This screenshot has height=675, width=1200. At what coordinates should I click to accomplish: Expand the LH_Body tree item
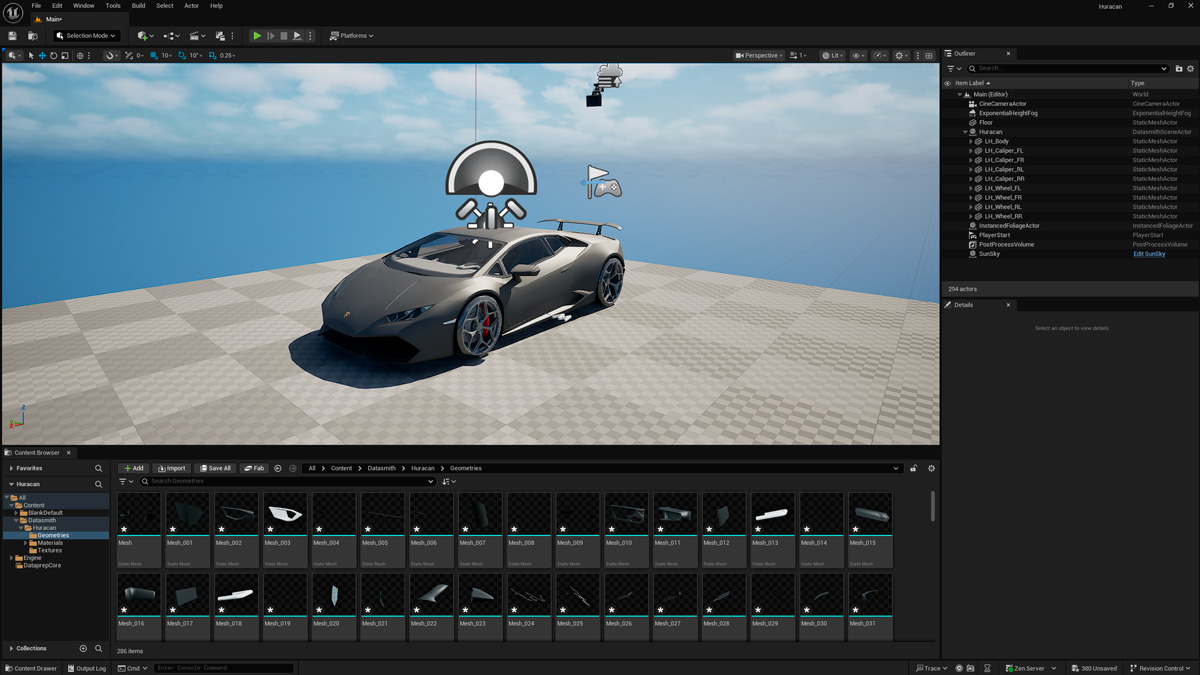(971, 141)
